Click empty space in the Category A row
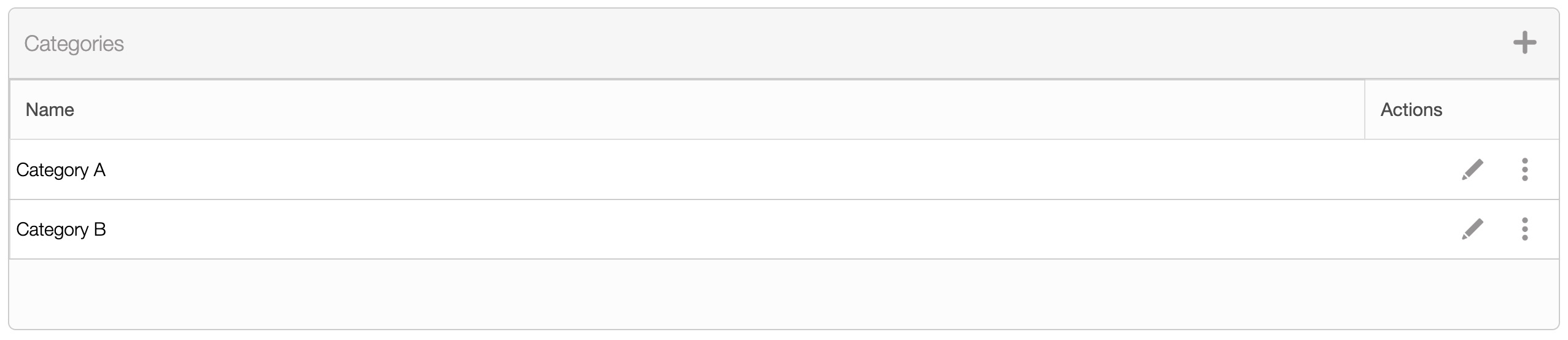 [737, 170]
